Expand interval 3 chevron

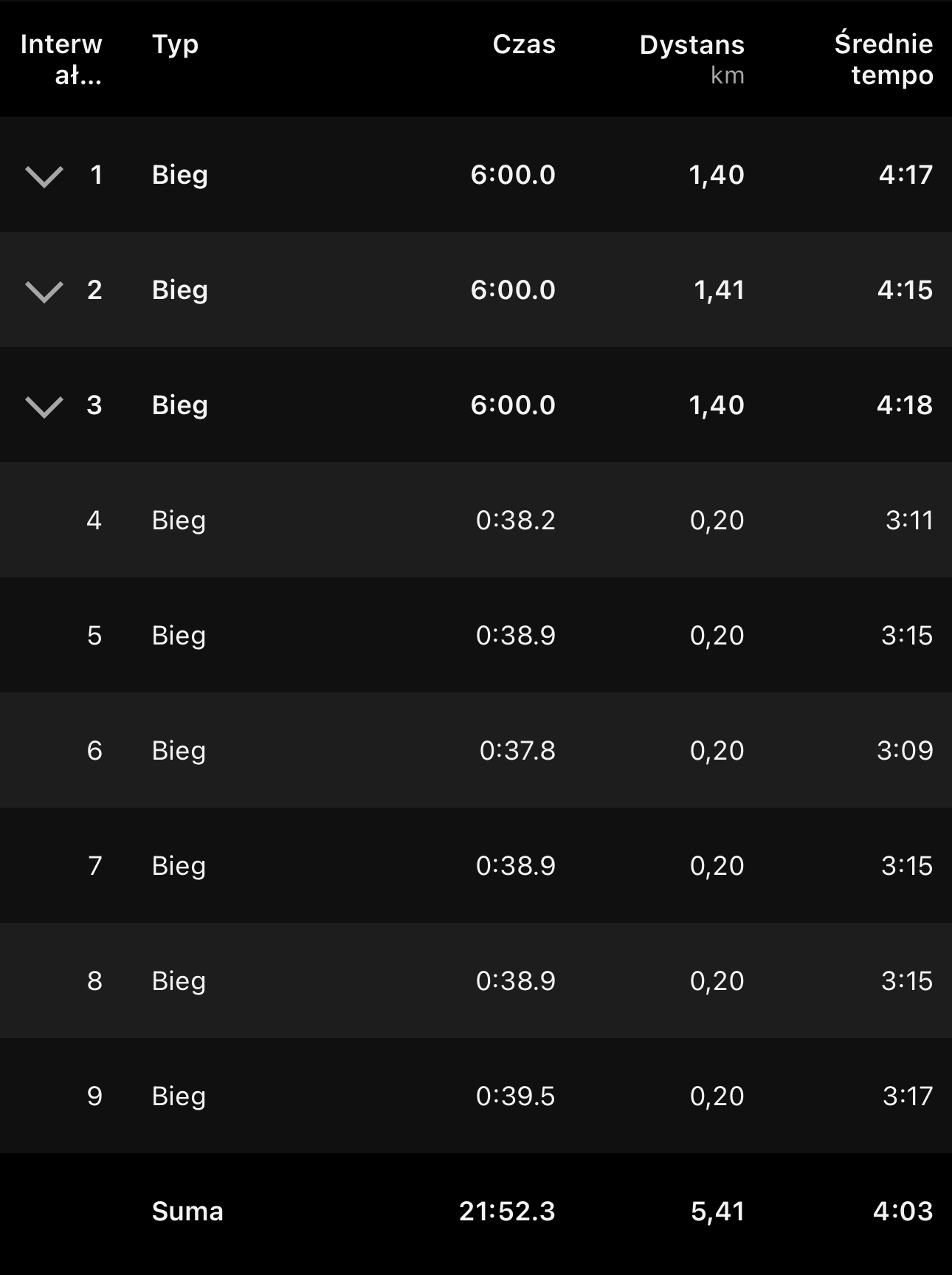[44, 407]
